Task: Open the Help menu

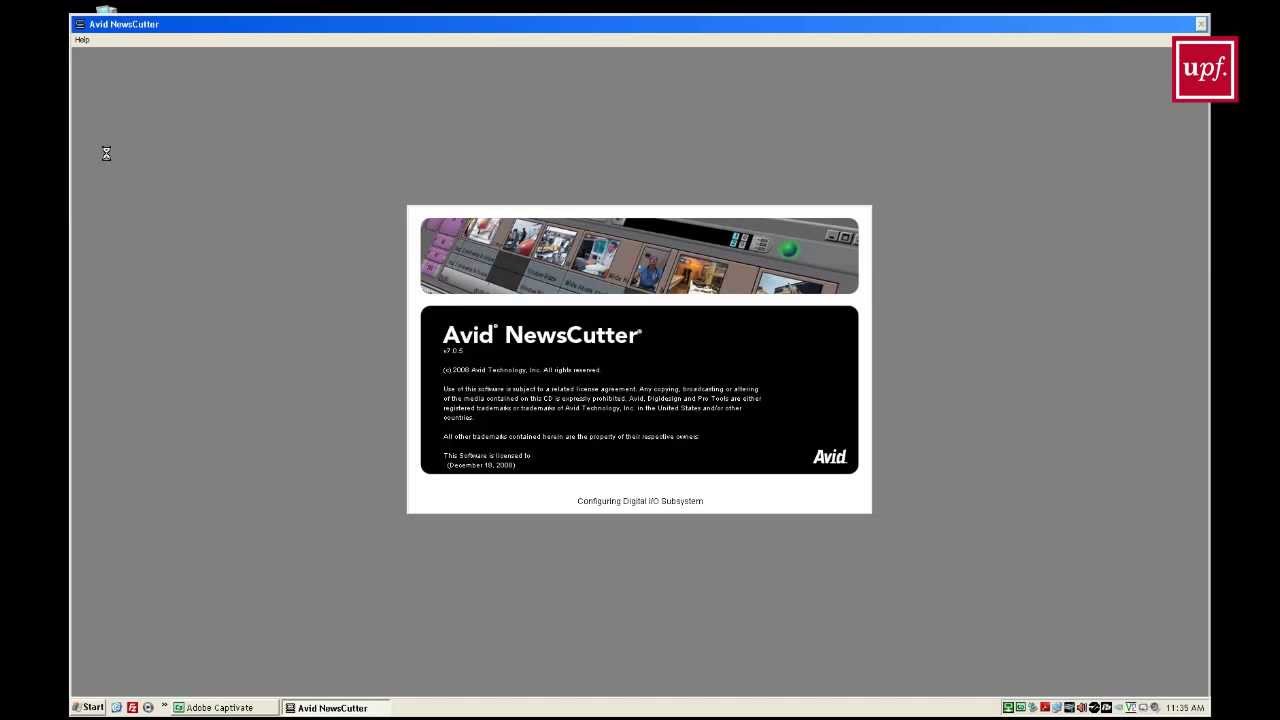Action: tap(82, 40)
